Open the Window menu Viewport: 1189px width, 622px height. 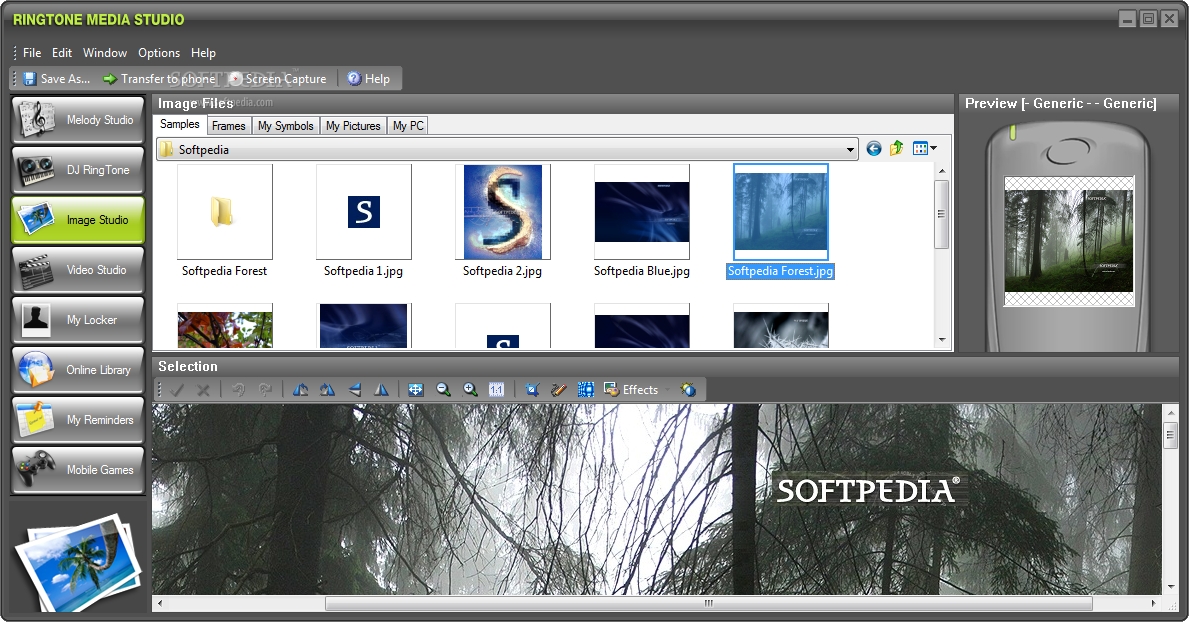105,53
